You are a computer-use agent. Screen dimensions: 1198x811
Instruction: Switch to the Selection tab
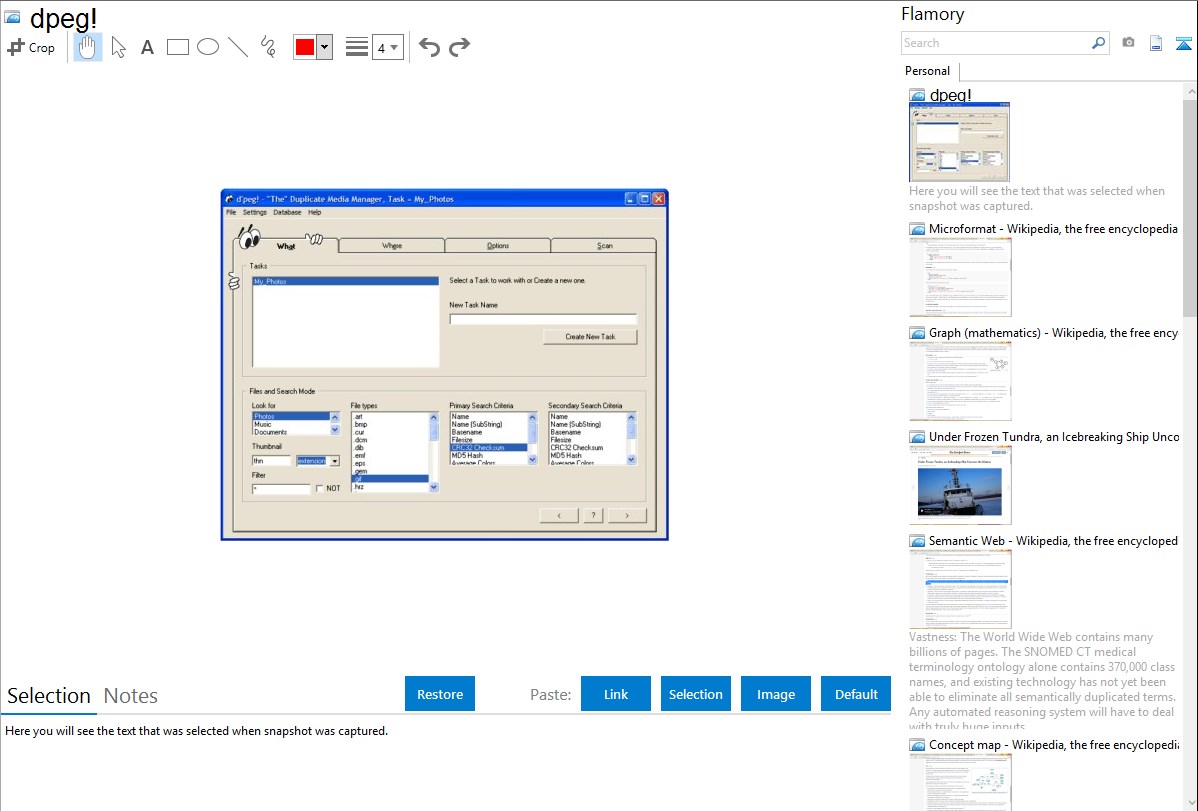click(49, 696)
